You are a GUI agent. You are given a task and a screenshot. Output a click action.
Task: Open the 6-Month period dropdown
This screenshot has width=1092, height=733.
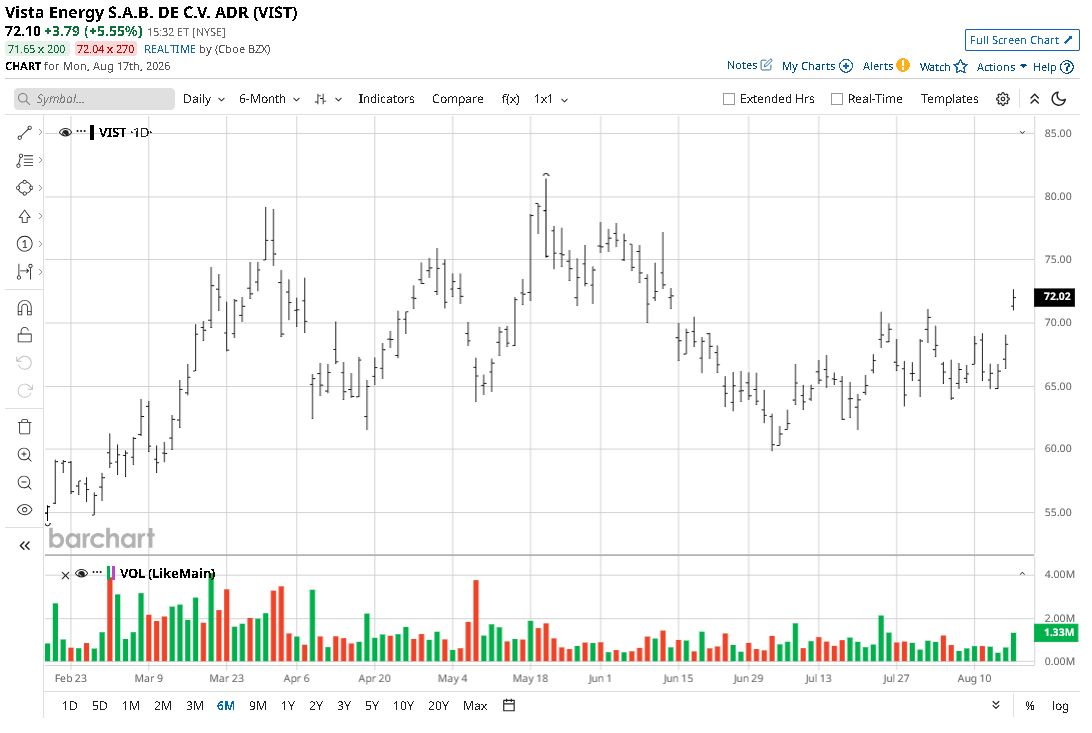click(270, 99)
